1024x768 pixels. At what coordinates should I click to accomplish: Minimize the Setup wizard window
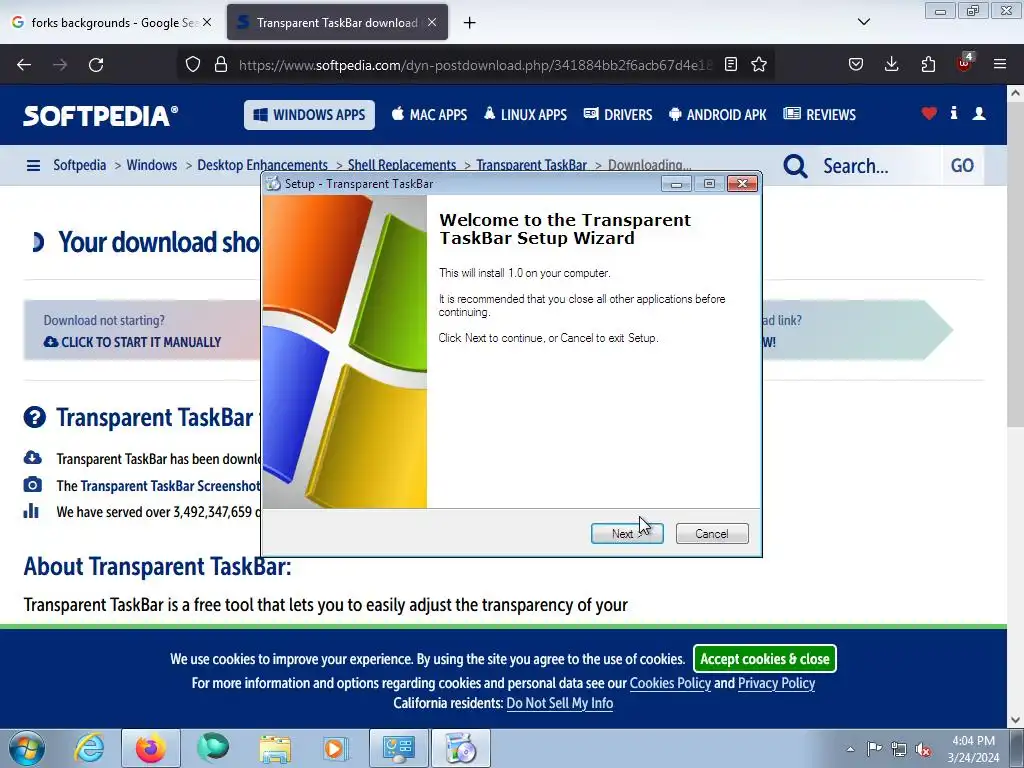676,184
